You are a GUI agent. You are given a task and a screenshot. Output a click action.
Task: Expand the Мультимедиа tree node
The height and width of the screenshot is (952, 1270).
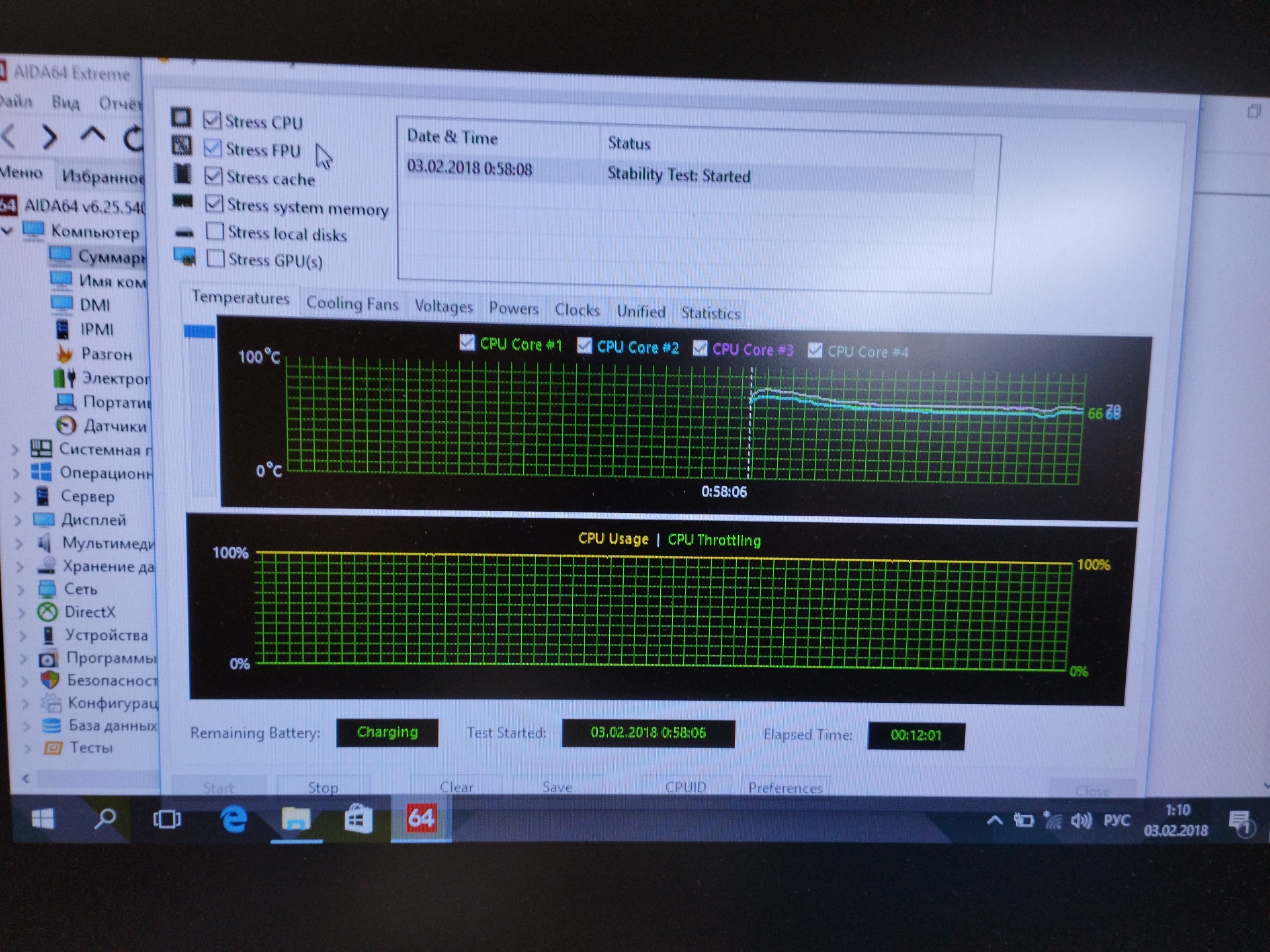point(19,543)
